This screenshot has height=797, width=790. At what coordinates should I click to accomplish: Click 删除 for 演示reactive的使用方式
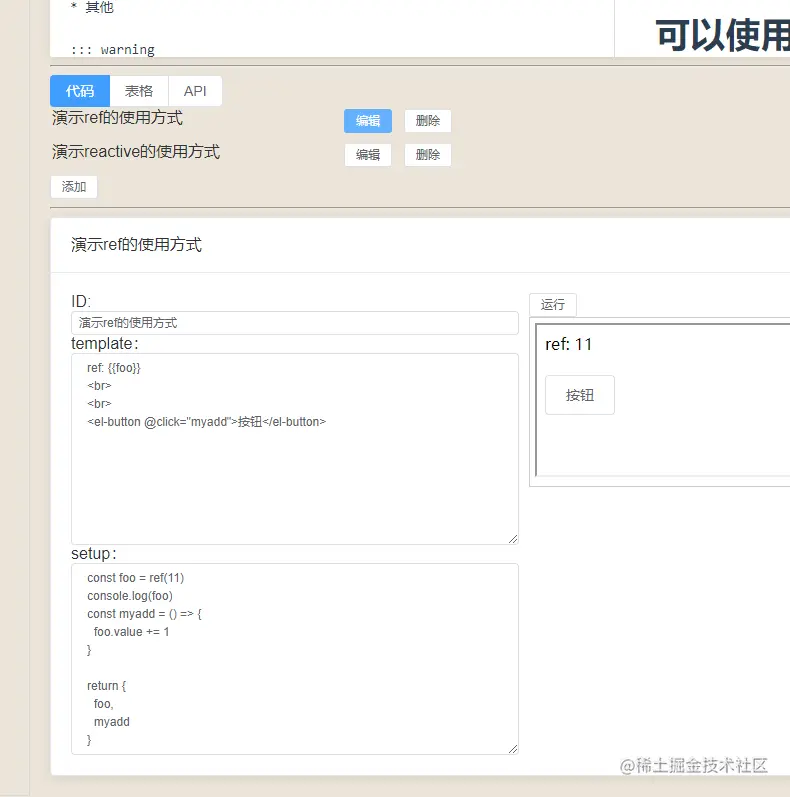coord(428,155)
